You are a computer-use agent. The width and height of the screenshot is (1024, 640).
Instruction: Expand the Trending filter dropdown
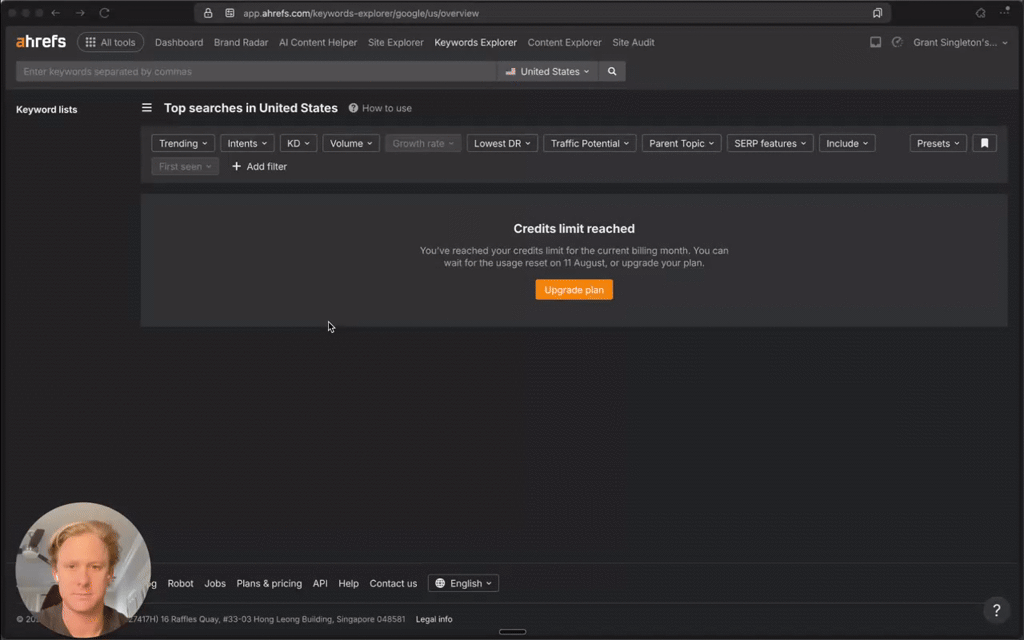183,144
